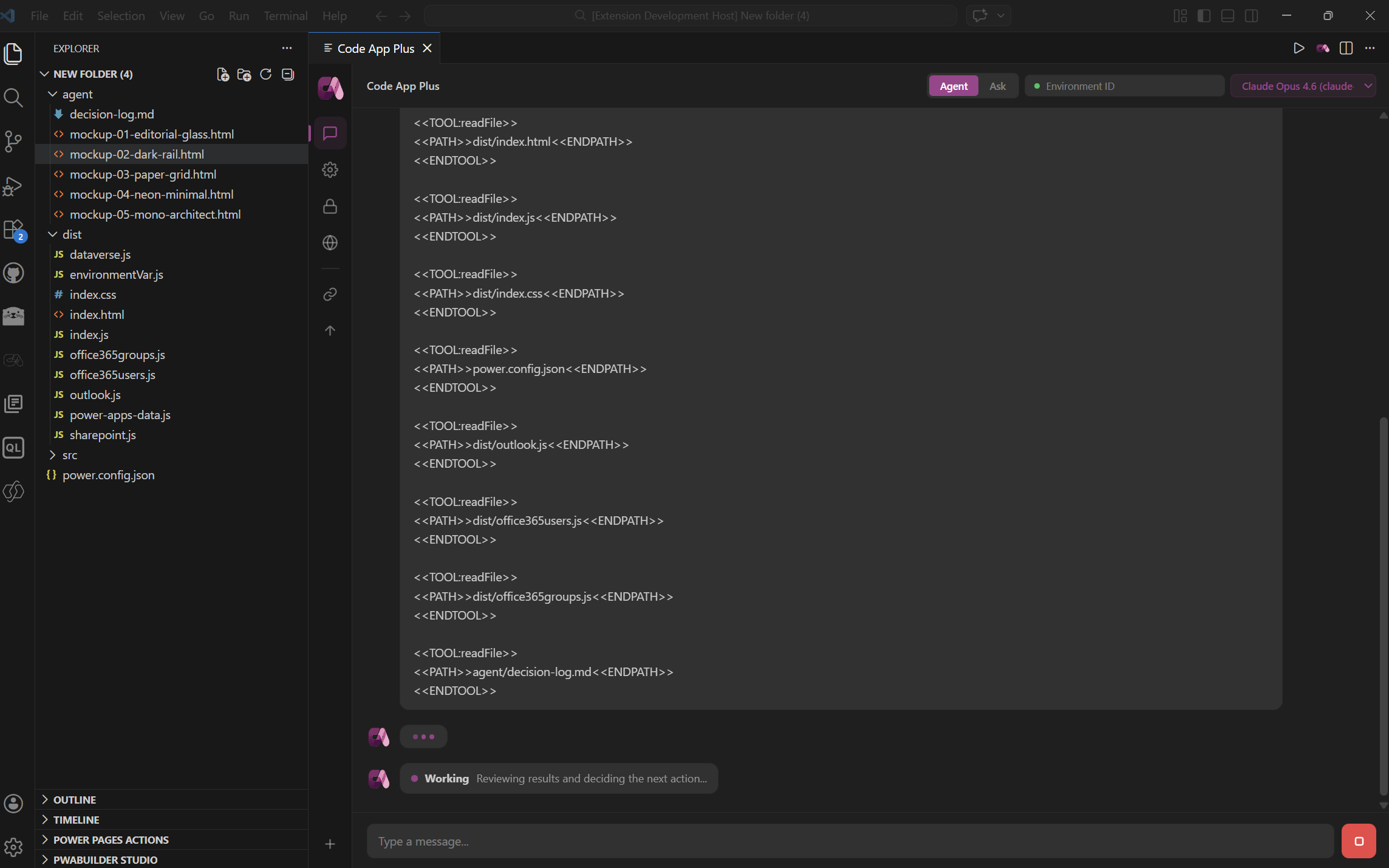Expand the src folder
This screenshot has width=1389, height=868.
[52, 454]
